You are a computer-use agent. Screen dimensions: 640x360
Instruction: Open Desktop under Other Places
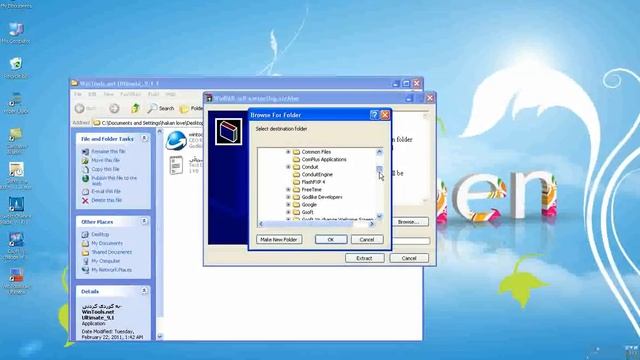click(x=100, y=234)
